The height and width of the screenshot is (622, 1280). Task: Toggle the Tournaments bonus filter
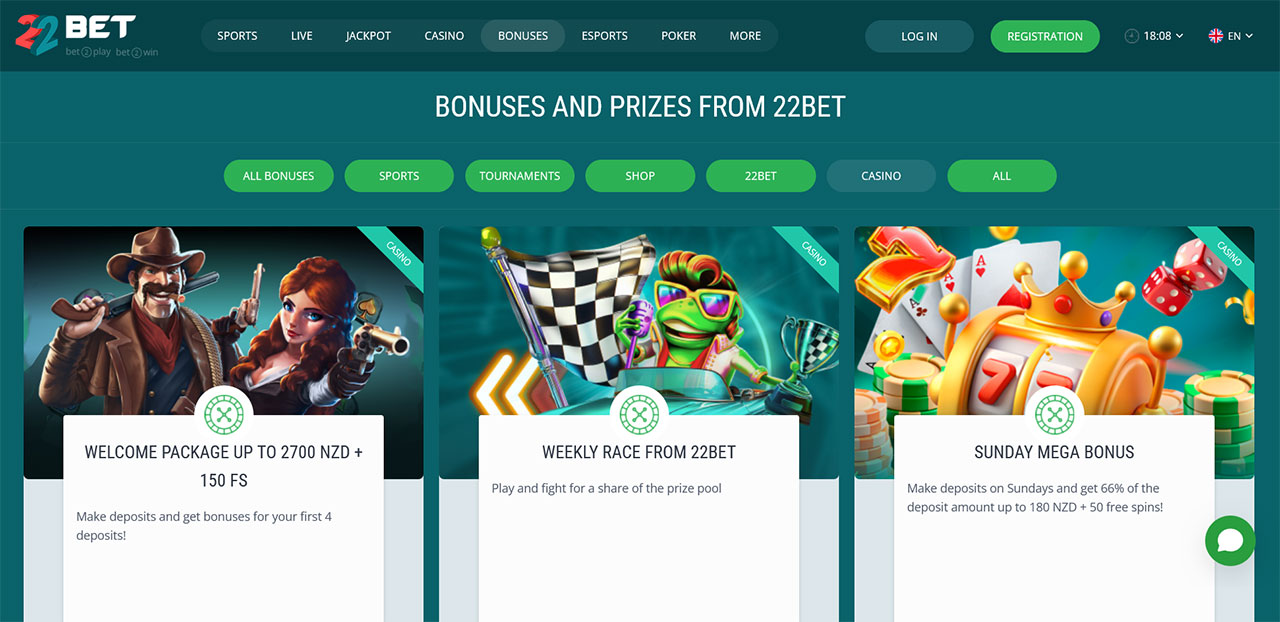(x=520, y=176)
